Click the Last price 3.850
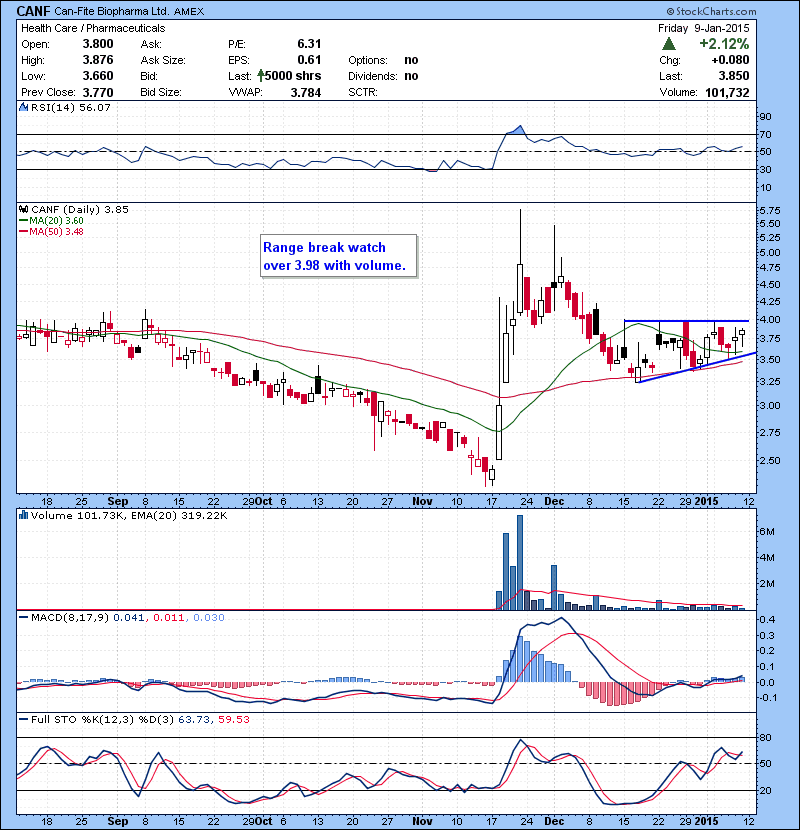This screenshot has height=830, width=800. 734,76
